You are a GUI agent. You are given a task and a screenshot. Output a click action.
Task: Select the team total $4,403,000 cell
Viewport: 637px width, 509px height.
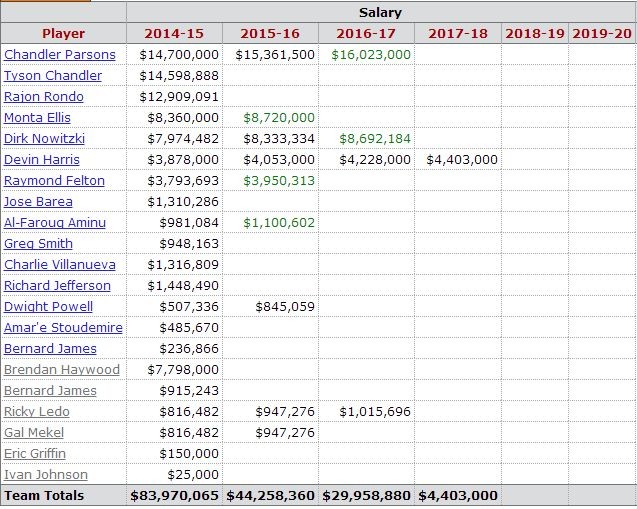[458, 496]
